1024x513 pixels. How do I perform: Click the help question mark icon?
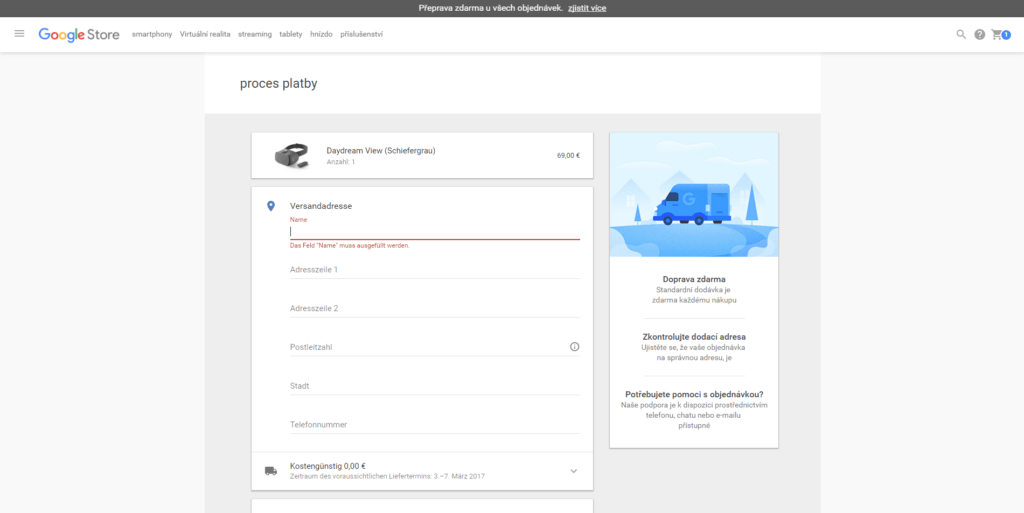tap(979, 34)
